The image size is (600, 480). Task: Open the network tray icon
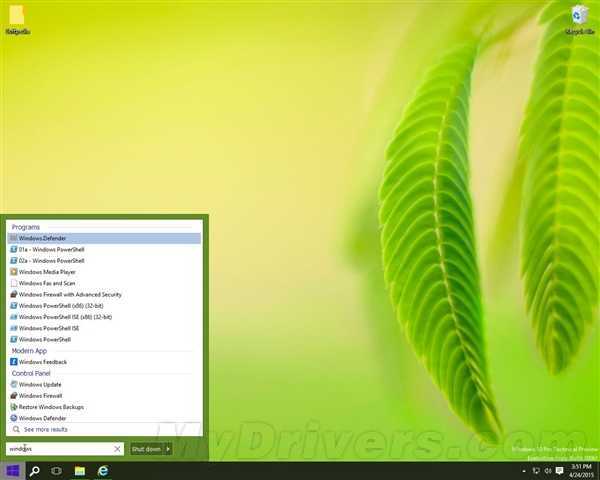click(536, 471)
